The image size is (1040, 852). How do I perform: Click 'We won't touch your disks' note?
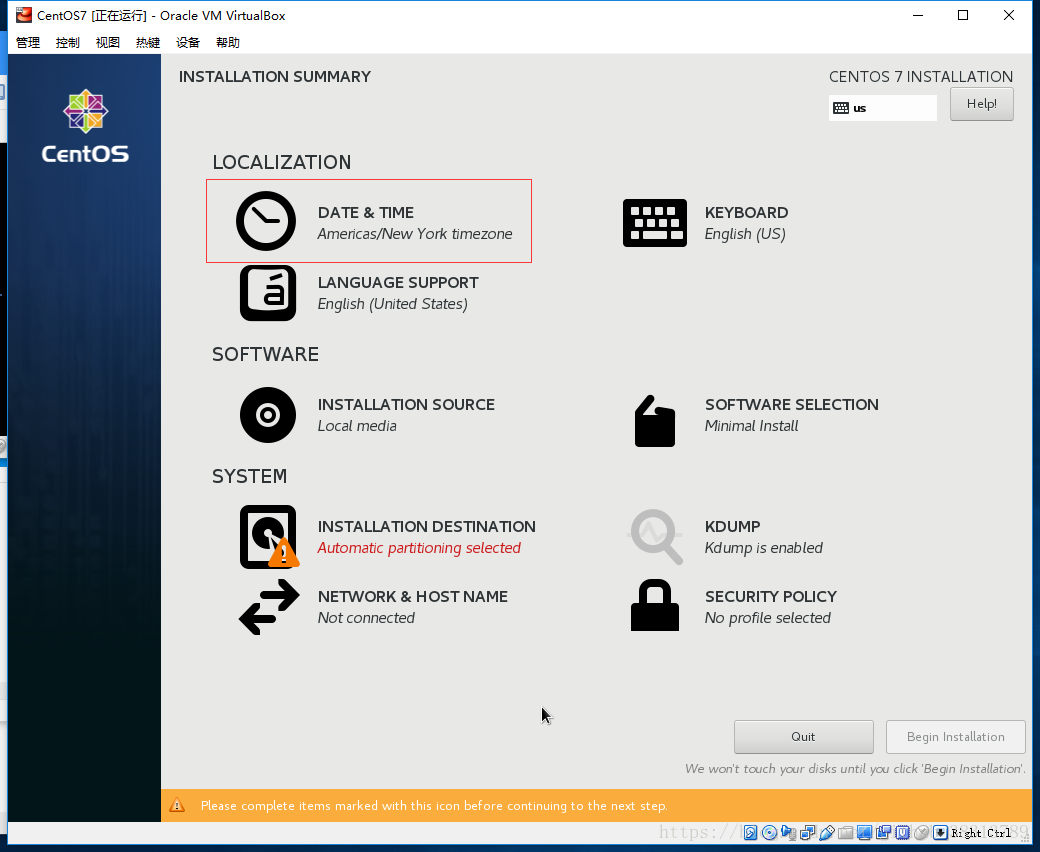[855, 768]
